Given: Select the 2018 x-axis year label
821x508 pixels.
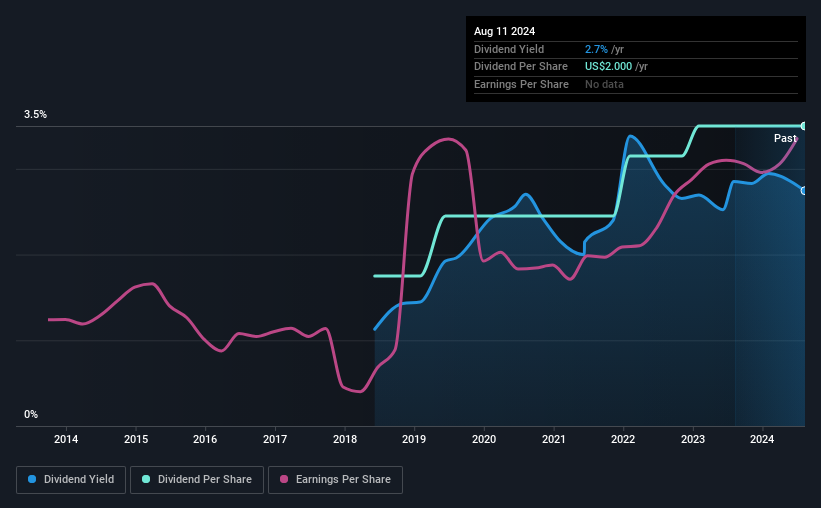Looking at the screenshot, I should click(345, 439).
